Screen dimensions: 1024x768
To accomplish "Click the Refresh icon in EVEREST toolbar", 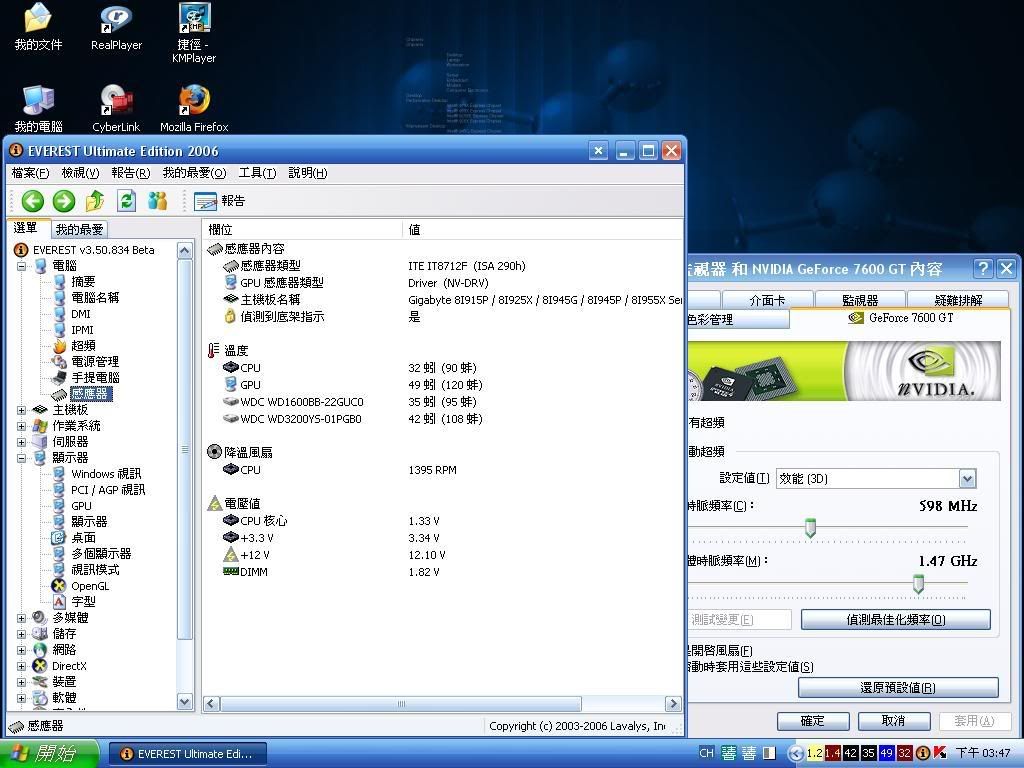I will [x=126, y=201].
